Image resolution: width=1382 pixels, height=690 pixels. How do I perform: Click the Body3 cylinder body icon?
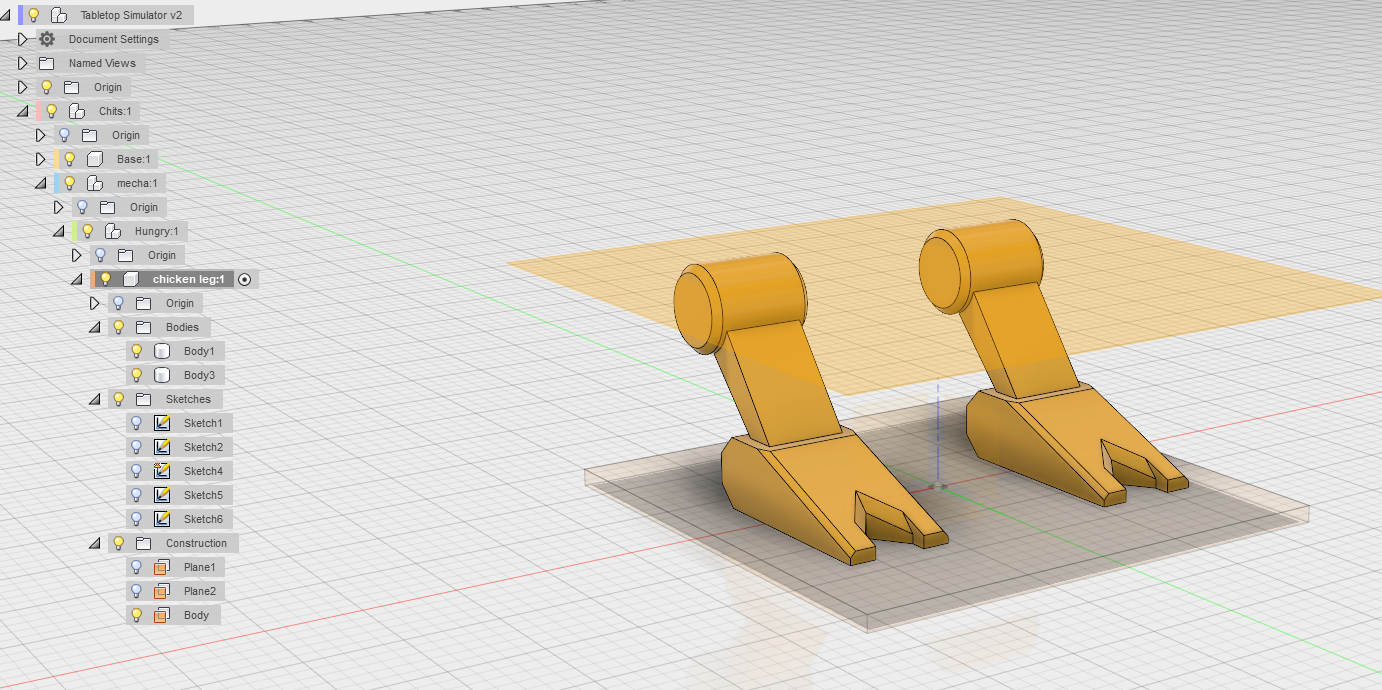point(162,375)
